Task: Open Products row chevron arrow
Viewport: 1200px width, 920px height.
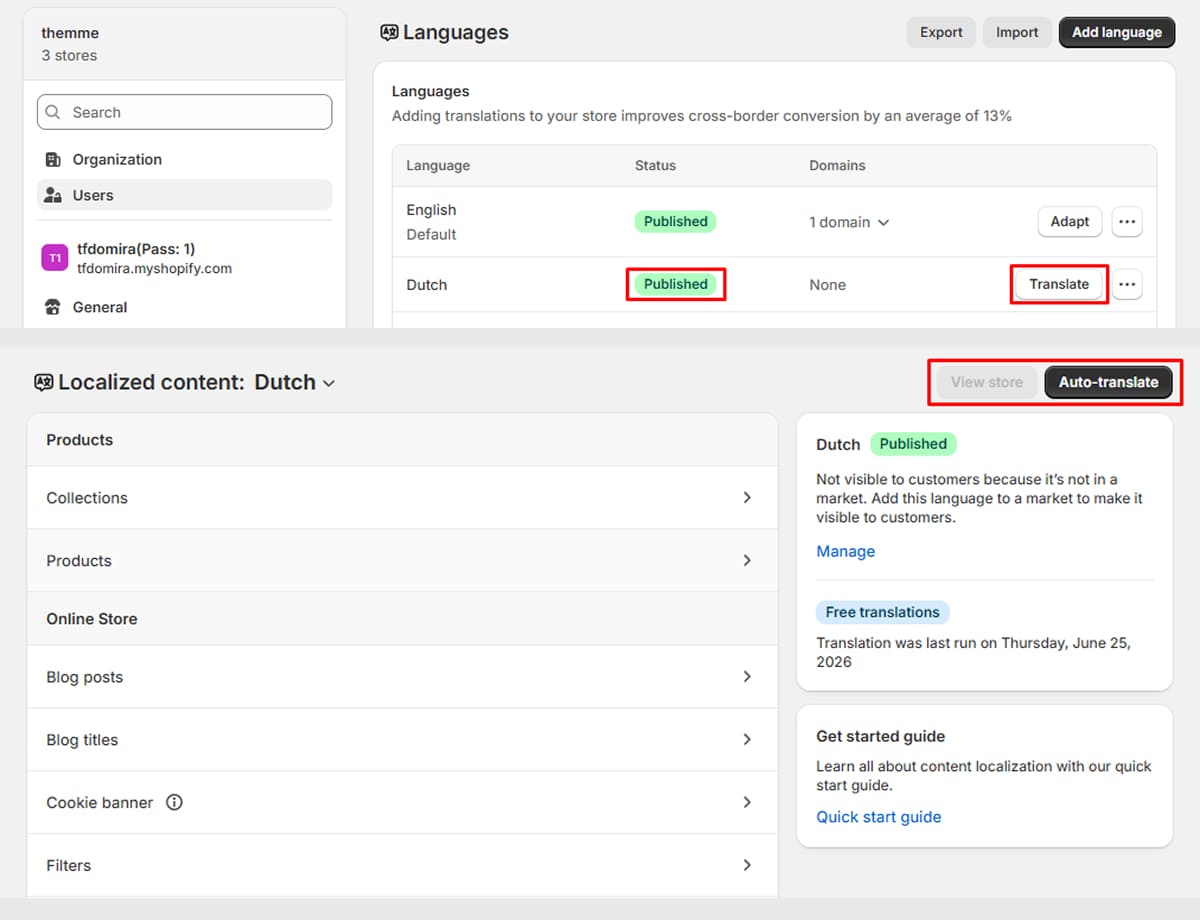Action: pyautogui.click(x=747, y=560)
